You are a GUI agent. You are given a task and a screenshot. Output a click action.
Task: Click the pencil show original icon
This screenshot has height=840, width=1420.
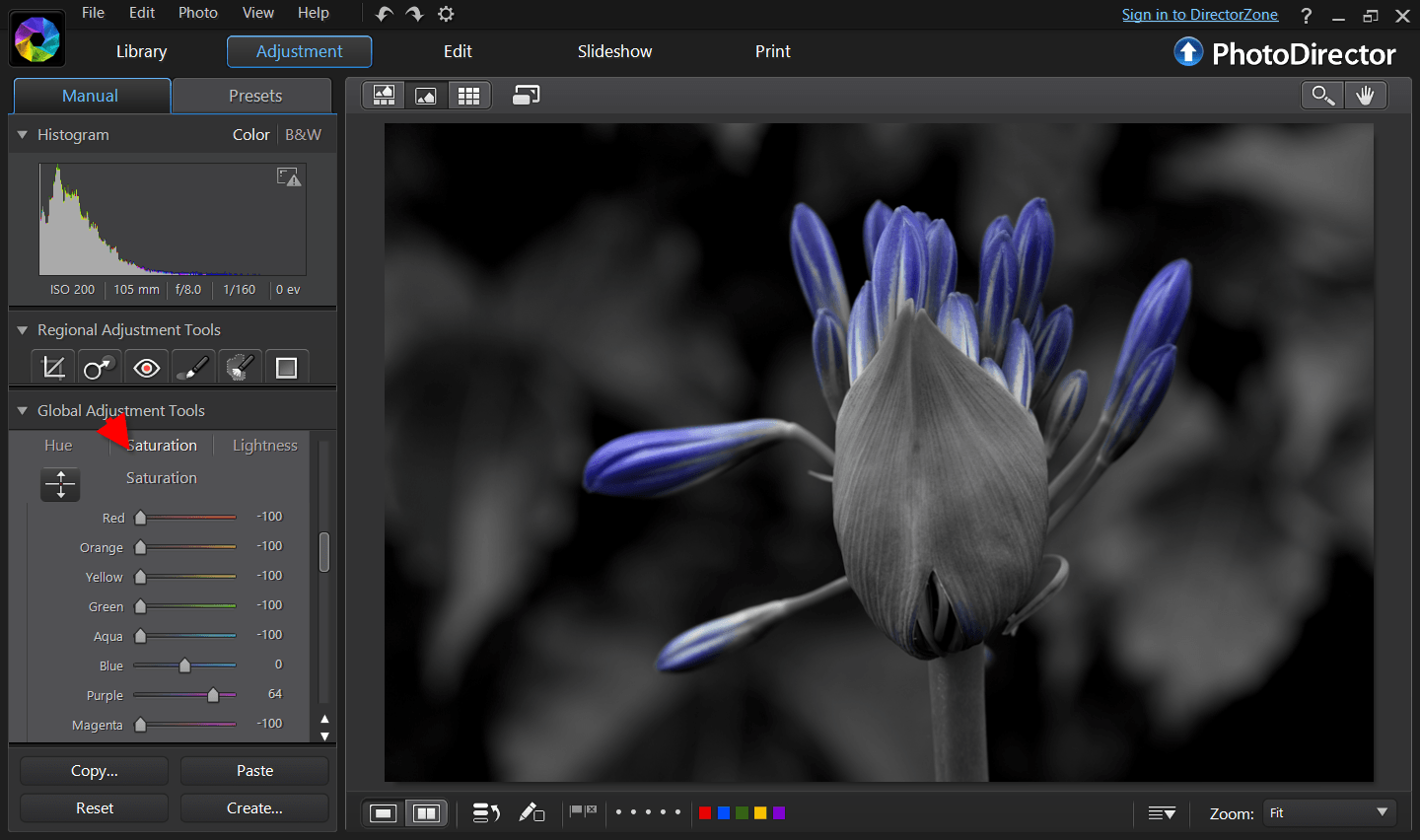click(x=532, y=812)
